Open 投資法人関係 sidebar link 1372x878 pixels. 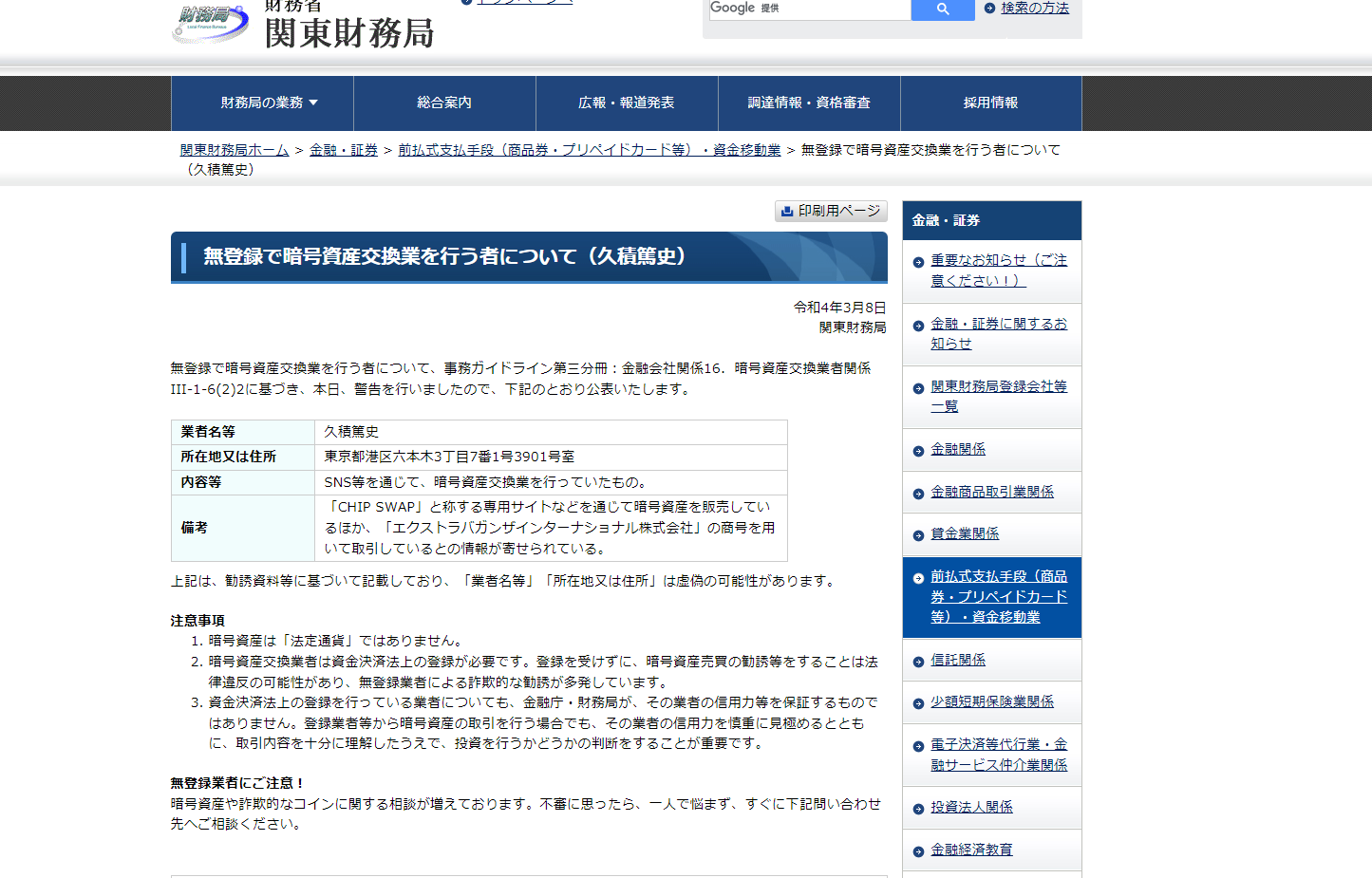[x=971, y=807]
